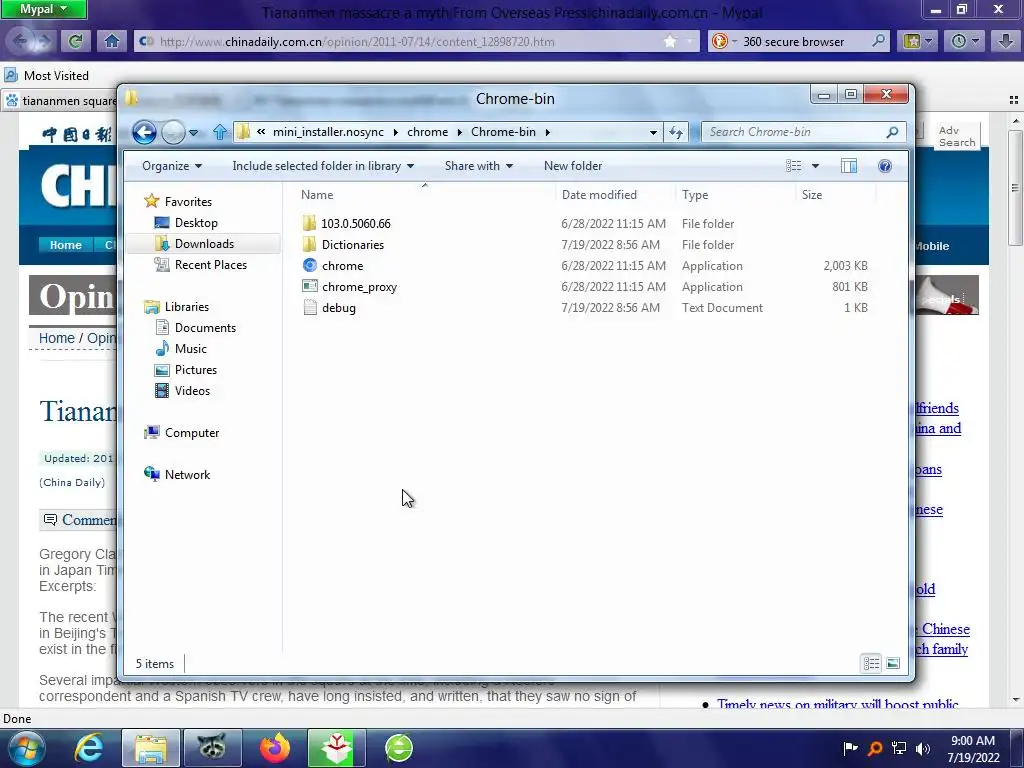The image size is (1024, 768).
Task: Select Pictures library
Action: click(x=195, y=370)
